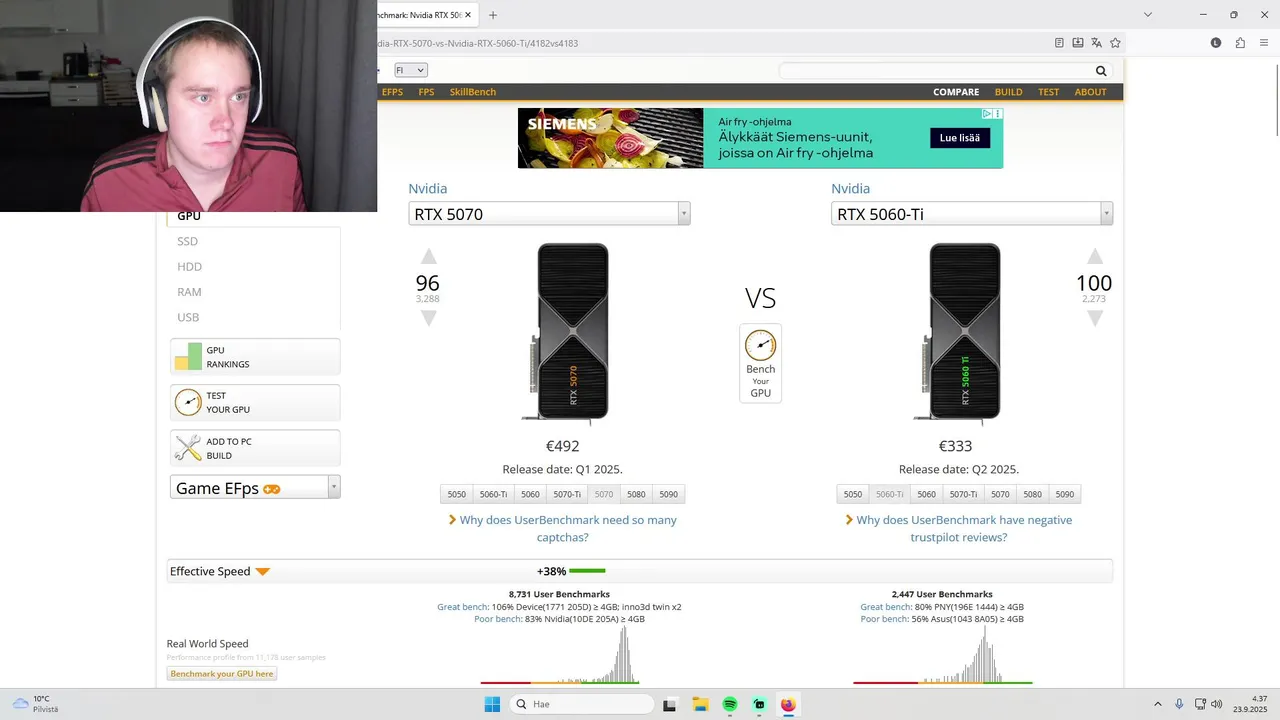
Task: Open the Game EFps dropdown
Action: click(x=334, y=488)
